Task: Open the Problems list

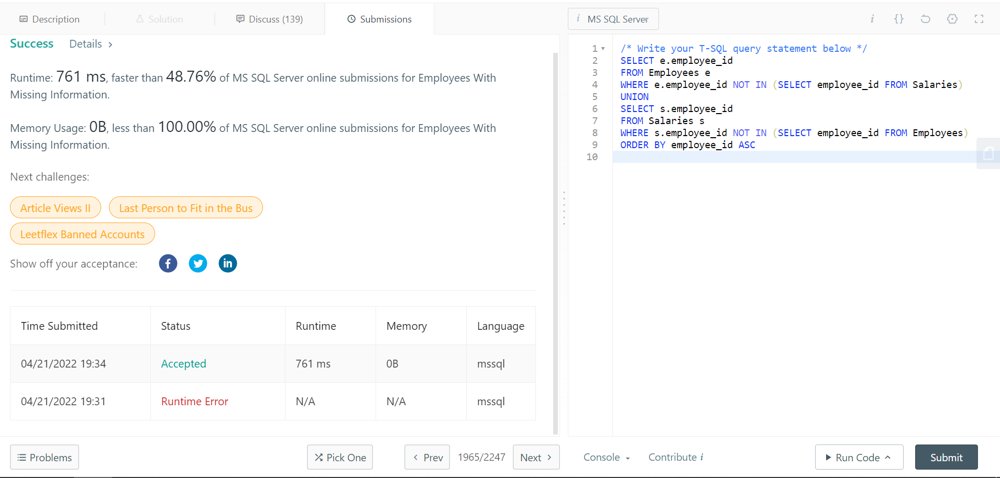Action: point(44,457)
